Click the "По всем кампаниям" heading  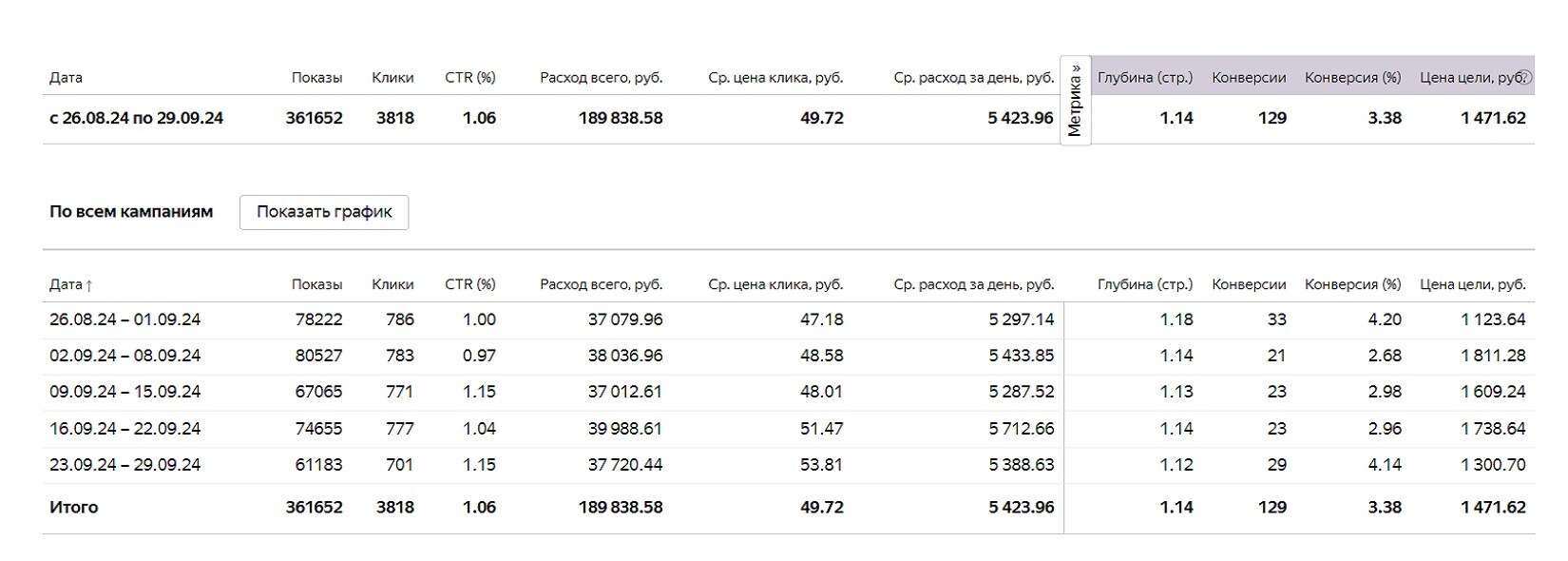coord(131,212)
